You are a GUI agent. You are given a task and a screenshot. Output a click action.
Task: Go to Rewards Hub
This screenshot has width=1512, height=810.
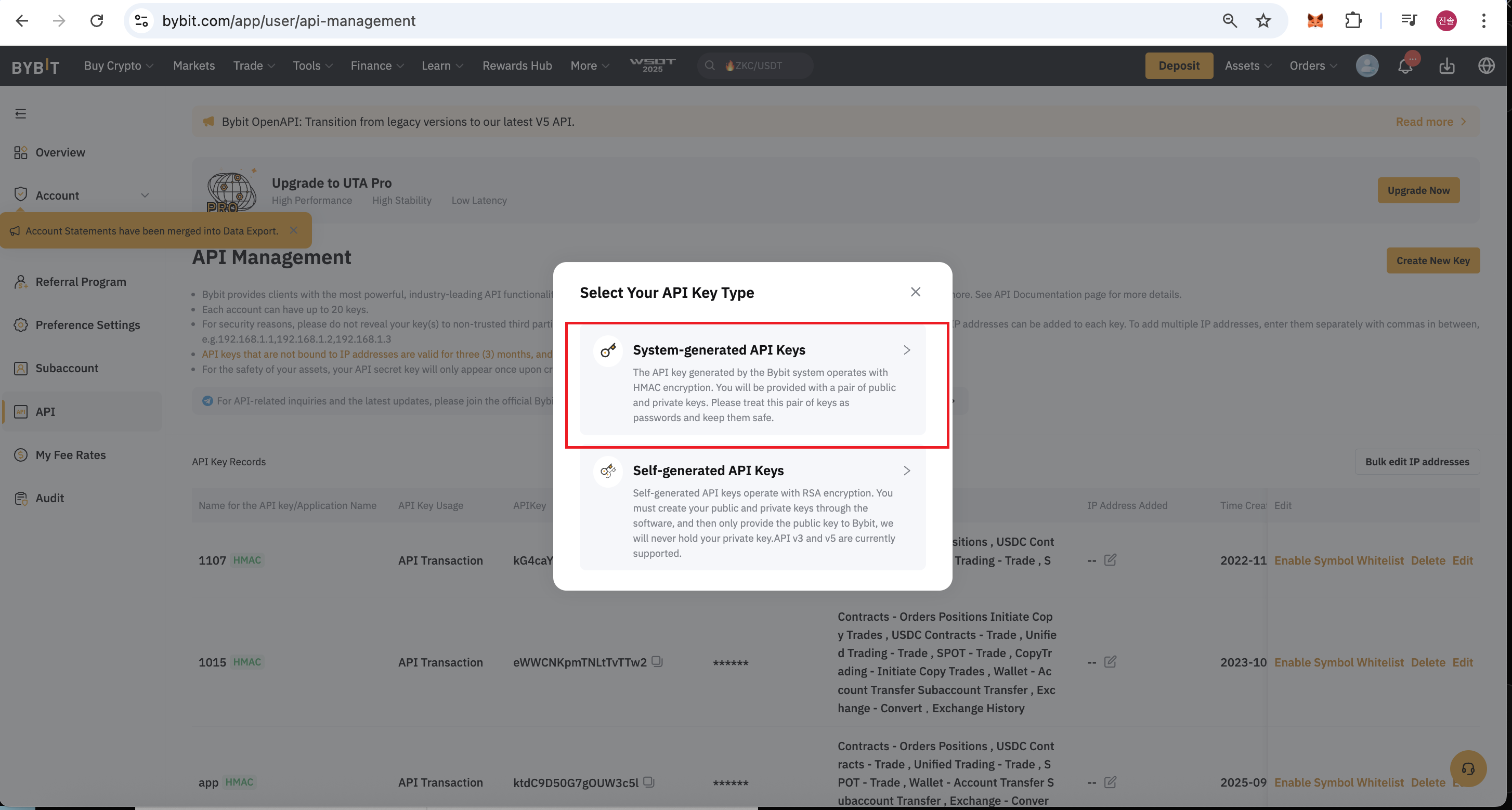(x=516, y=66)
